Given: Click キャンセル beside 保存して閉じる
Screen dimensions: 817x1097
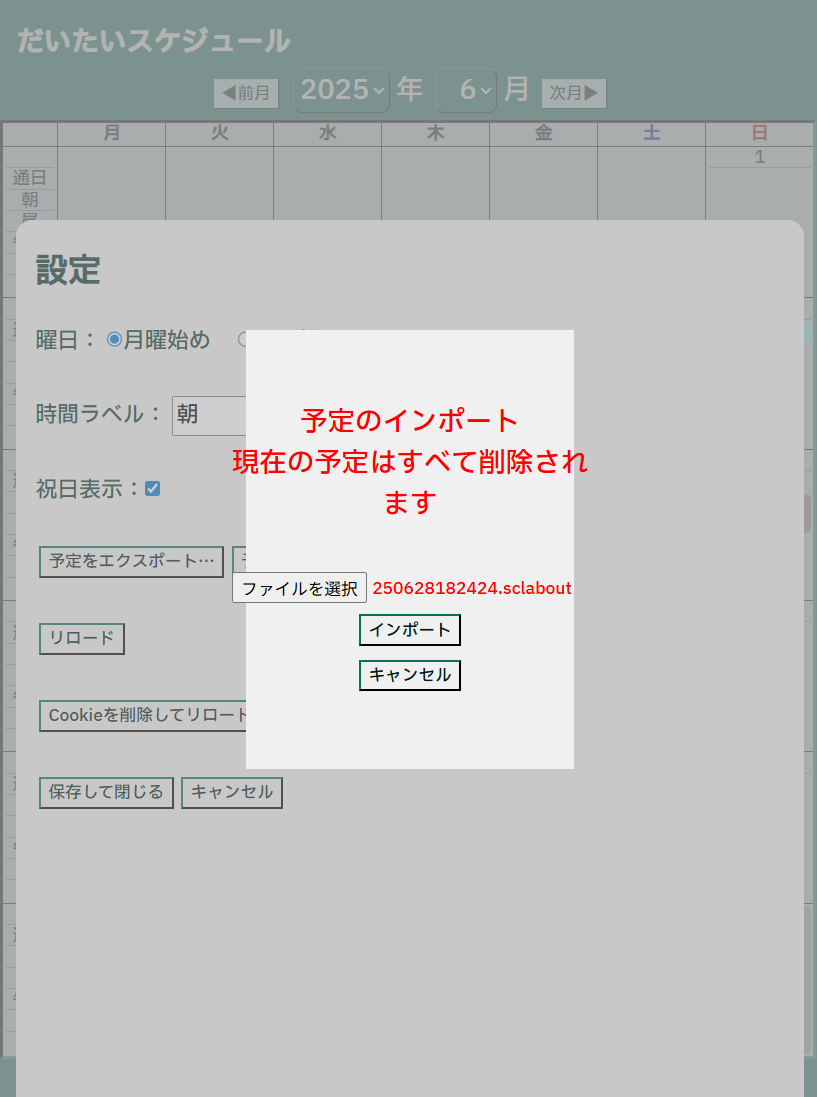Looking at the screenshot, I should [x=231, y=792].
